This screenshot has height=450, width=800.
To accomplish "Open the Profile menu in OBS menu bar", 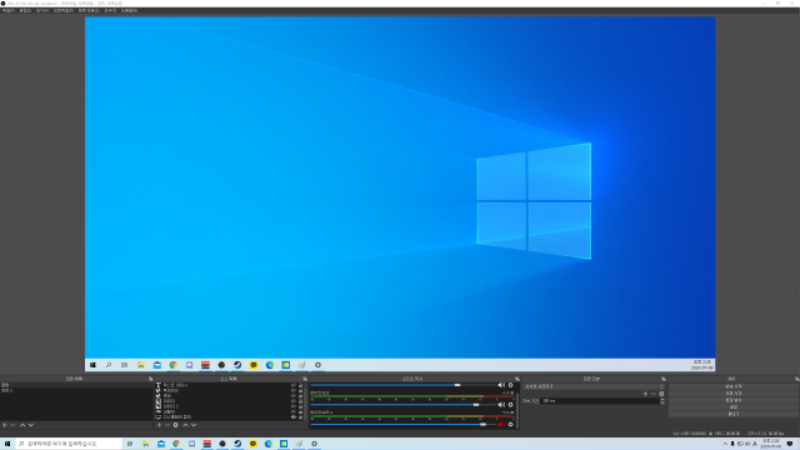I will [63, 10].
